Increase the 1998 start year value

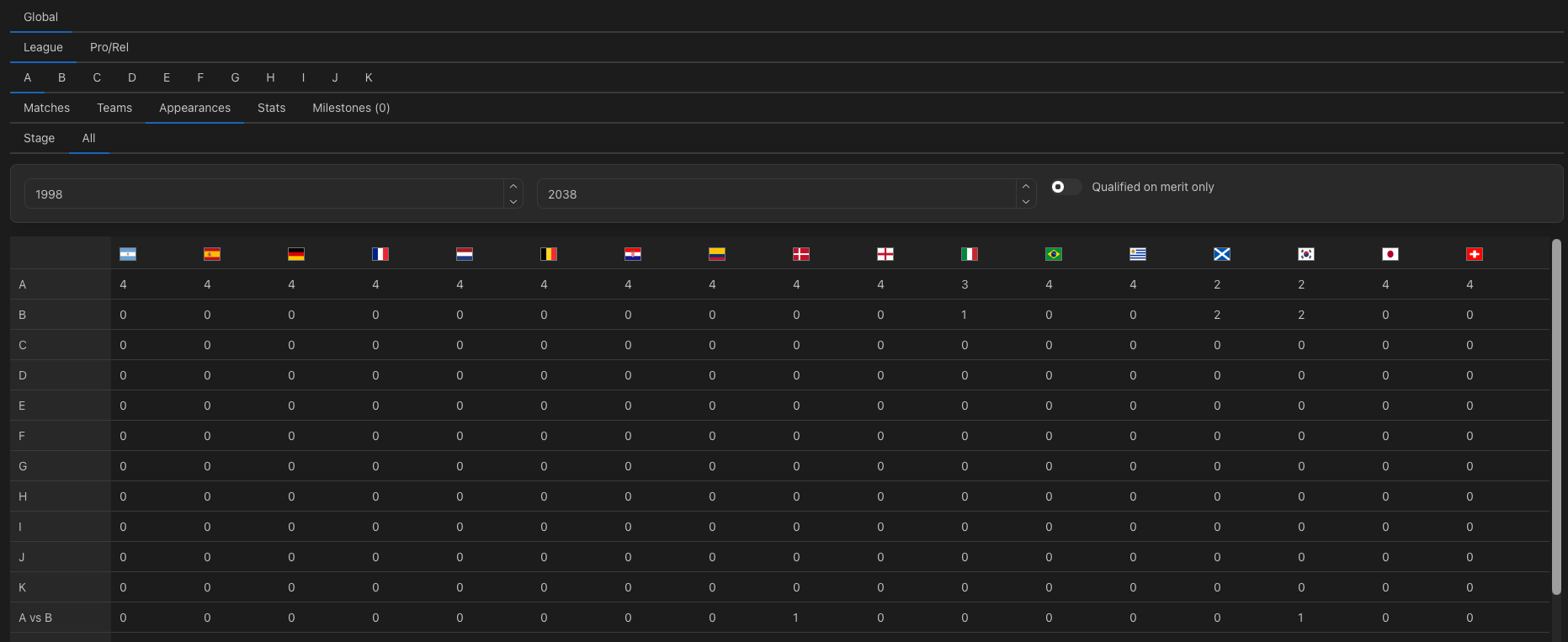tap(513, 186)
